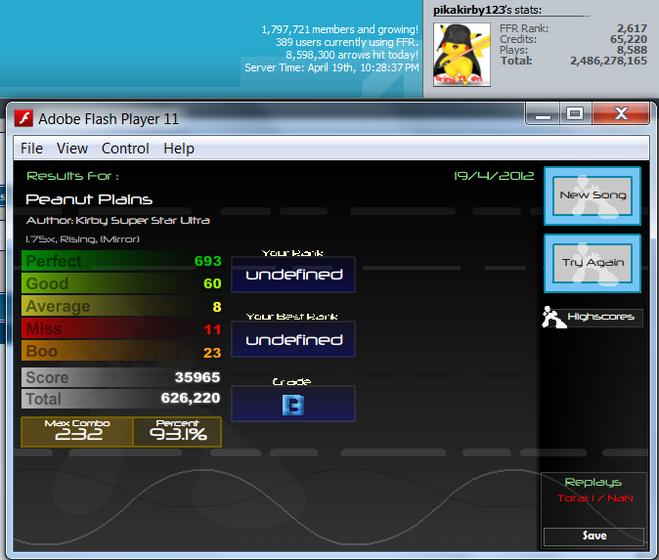This screenshot has height=560, width=659.
Task: Click the blue B grade icon
Action: [x=293, y=405]
